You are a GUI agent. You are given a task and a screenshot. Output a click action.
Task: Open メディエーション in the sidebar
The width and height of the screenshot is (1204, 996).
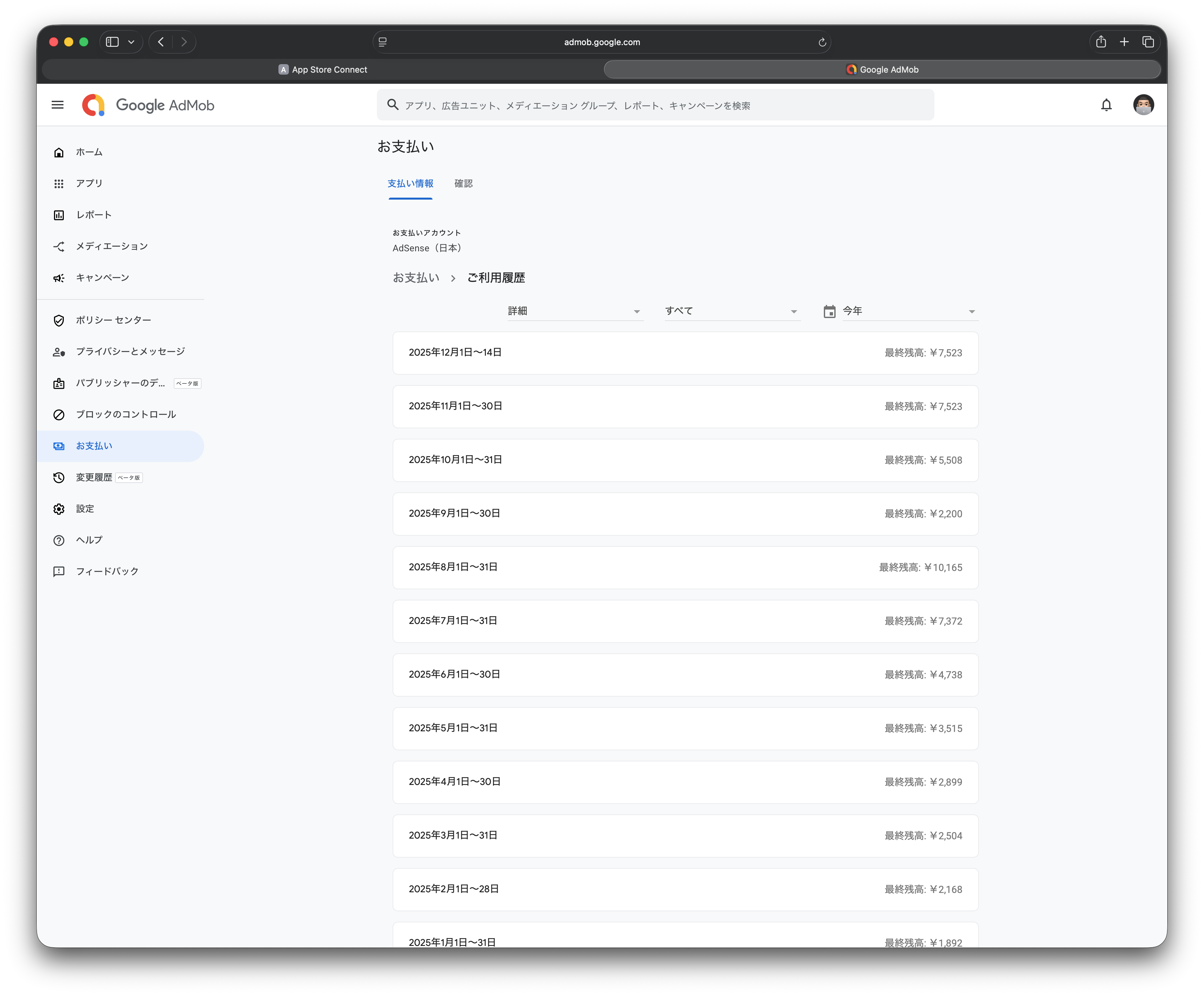click(112, 247)
